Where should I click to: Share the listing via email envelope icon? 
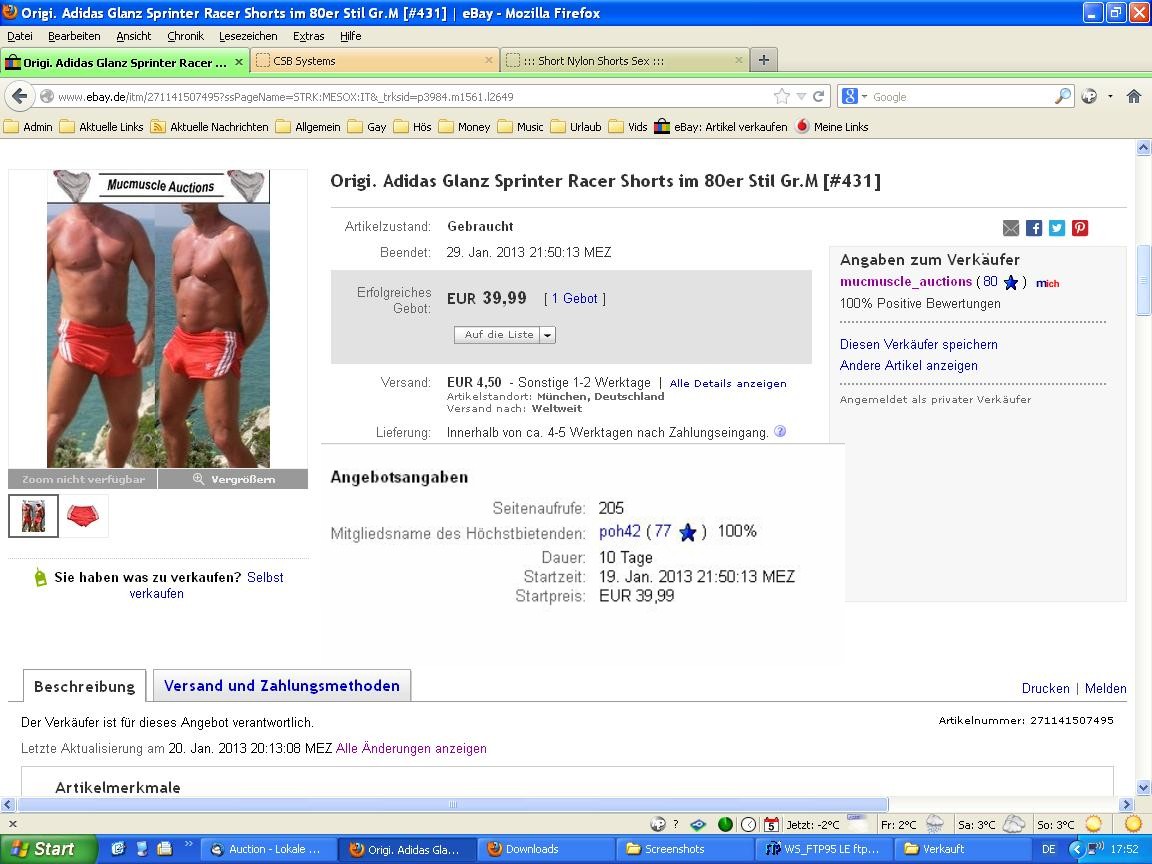[1011, 228]
